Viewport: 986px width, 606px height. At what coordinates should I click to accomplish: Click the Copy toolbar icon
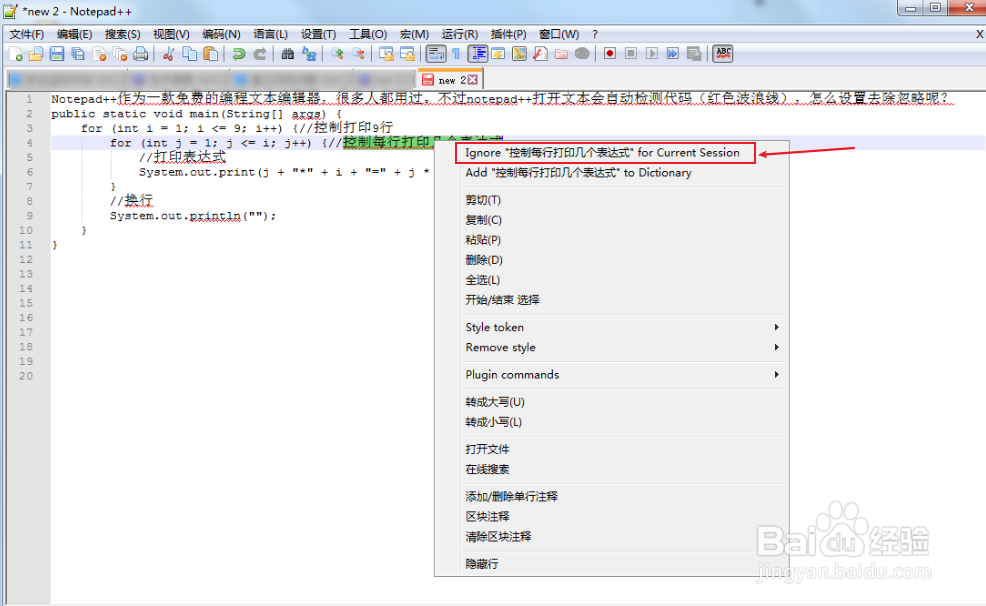(x=189, y=54)
